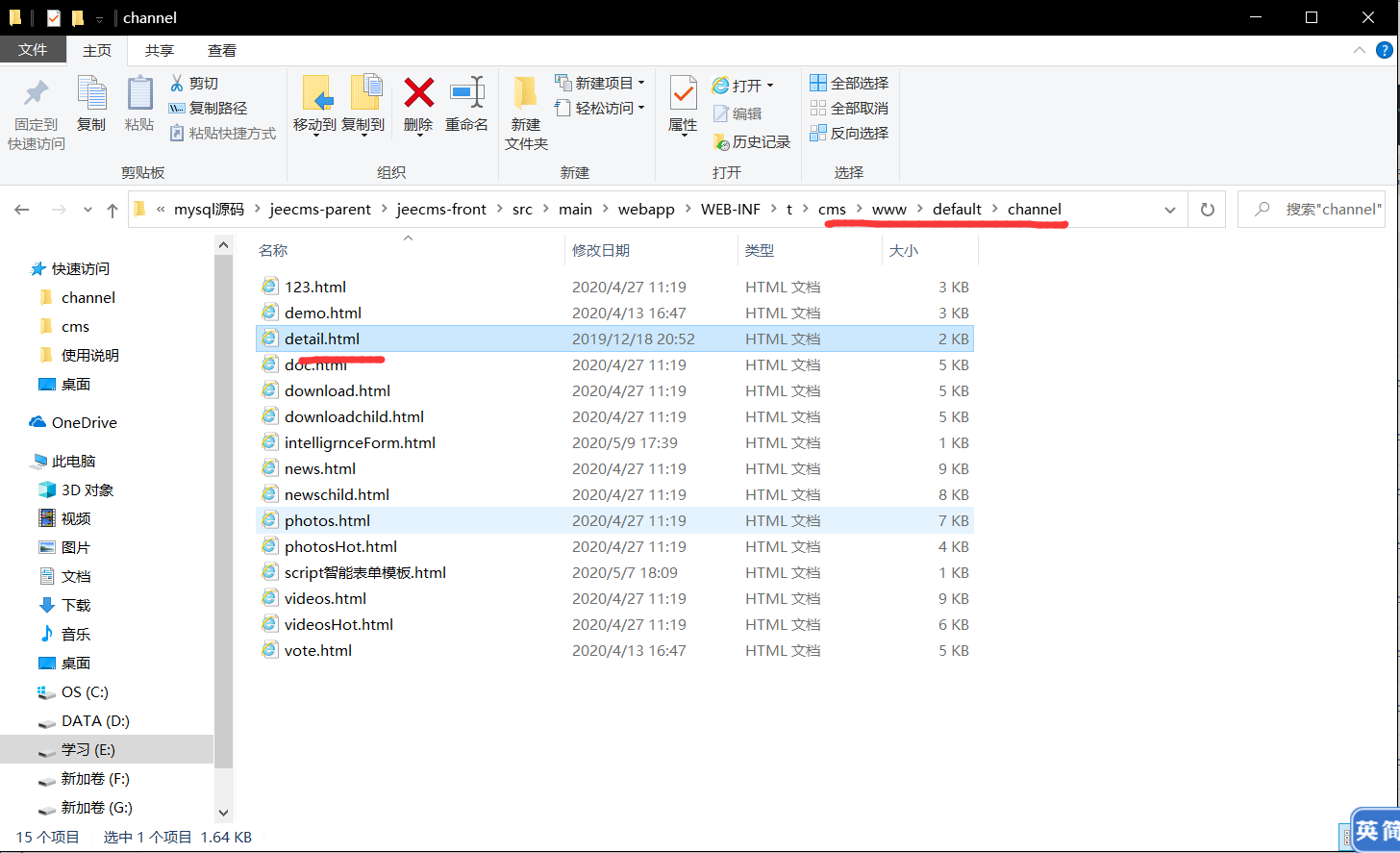
Task: Switch to the View ribbon tab
Action: click(222, 51)
